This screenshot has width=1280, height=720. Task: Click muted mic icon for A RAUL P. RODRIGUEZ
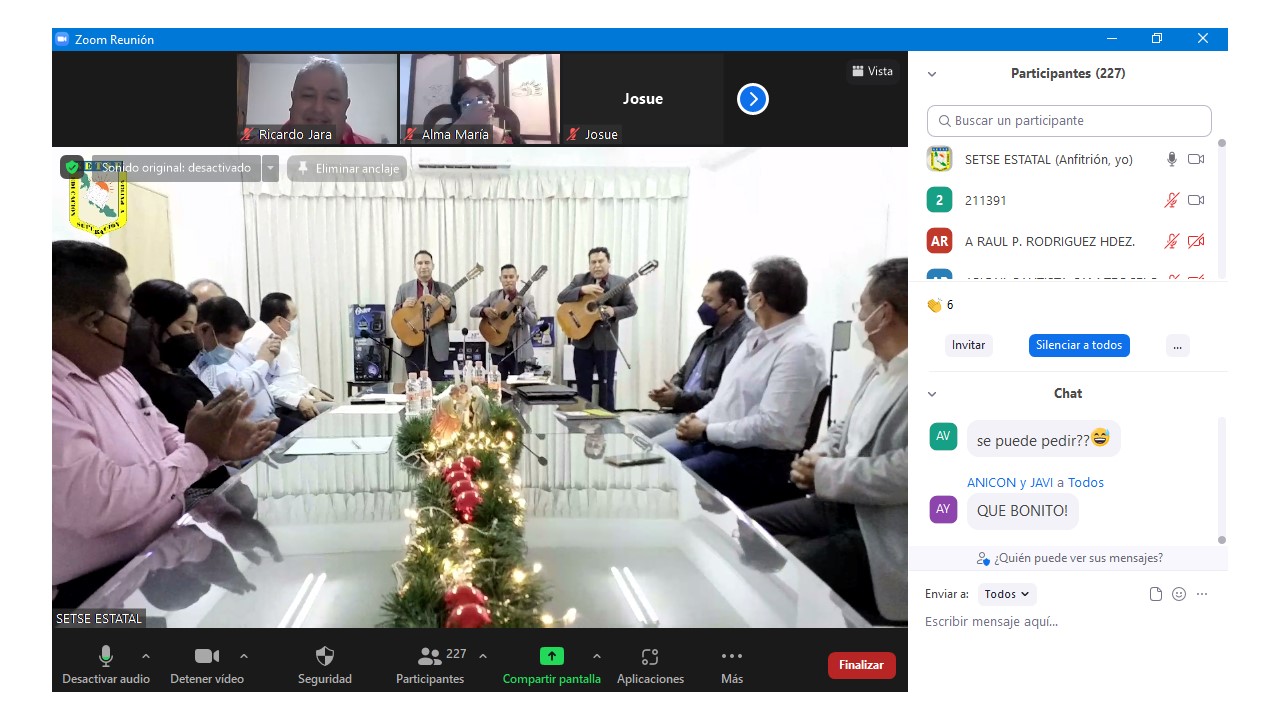point(1172,241)
